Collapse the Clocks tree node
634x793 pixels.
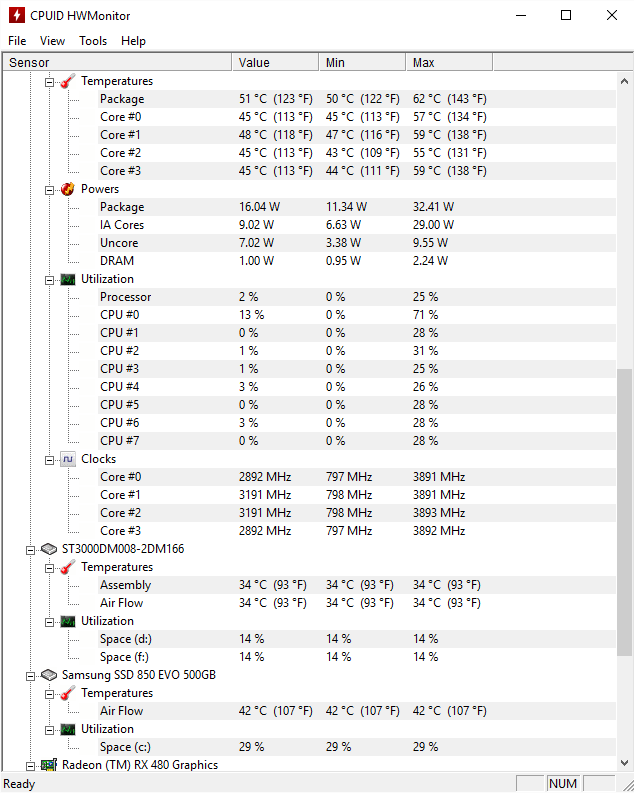49,460
